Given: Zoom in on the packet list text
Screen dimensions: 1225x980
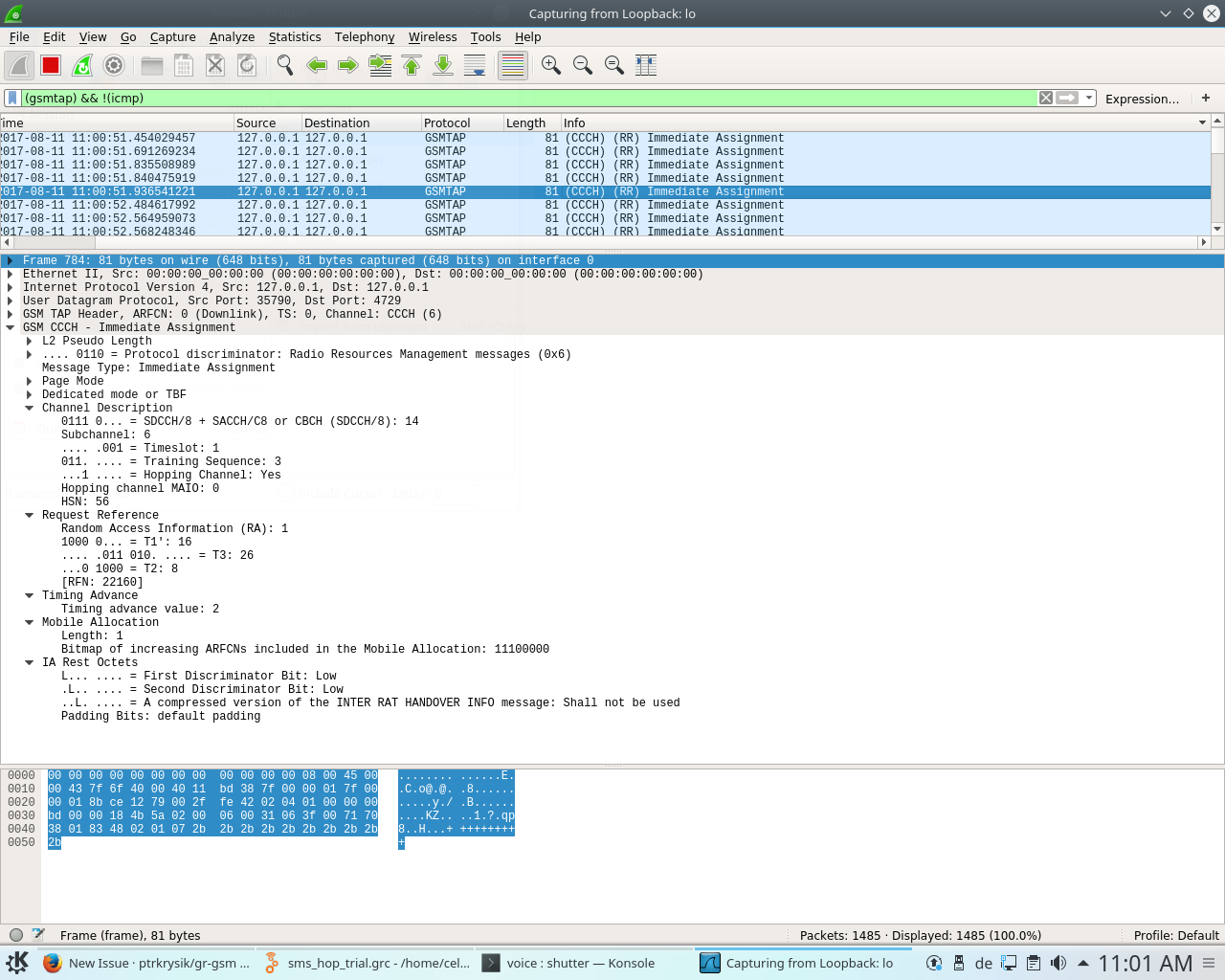Looking at the screenshot, I should coord(550,65).
